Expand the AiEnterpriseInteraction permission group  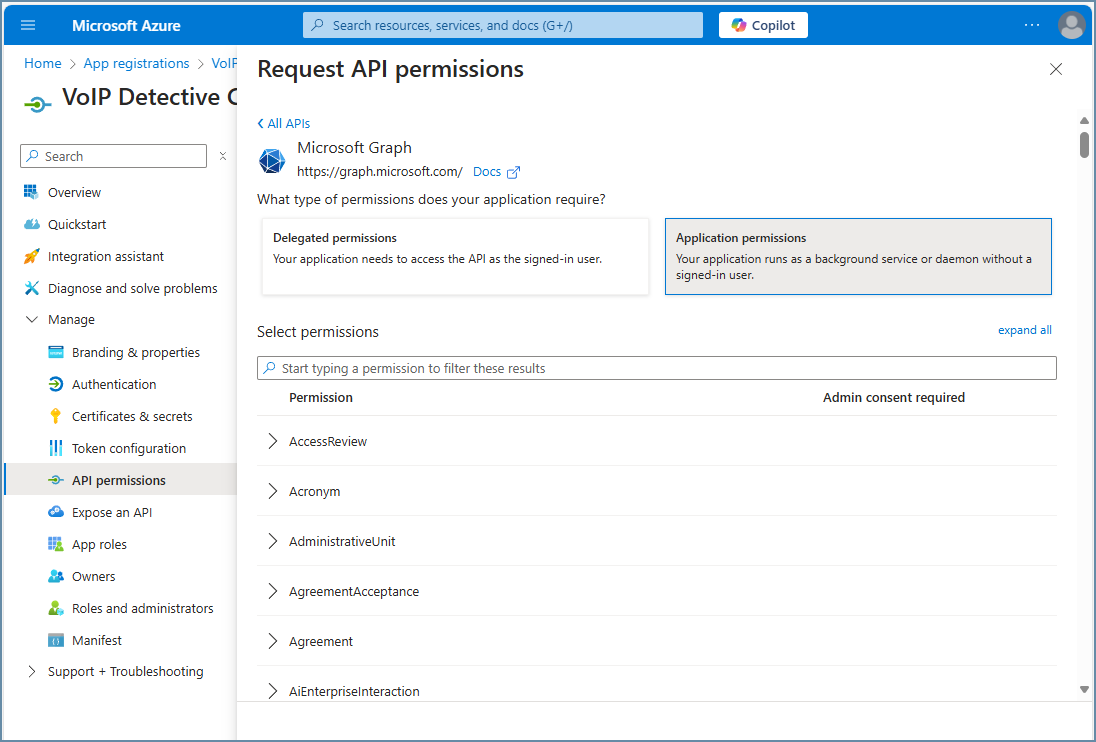273,691
